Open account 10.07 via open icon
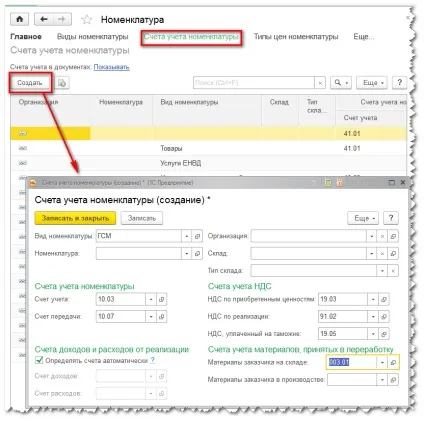This screenshot has width=424, height=421. tap(162, 316)
